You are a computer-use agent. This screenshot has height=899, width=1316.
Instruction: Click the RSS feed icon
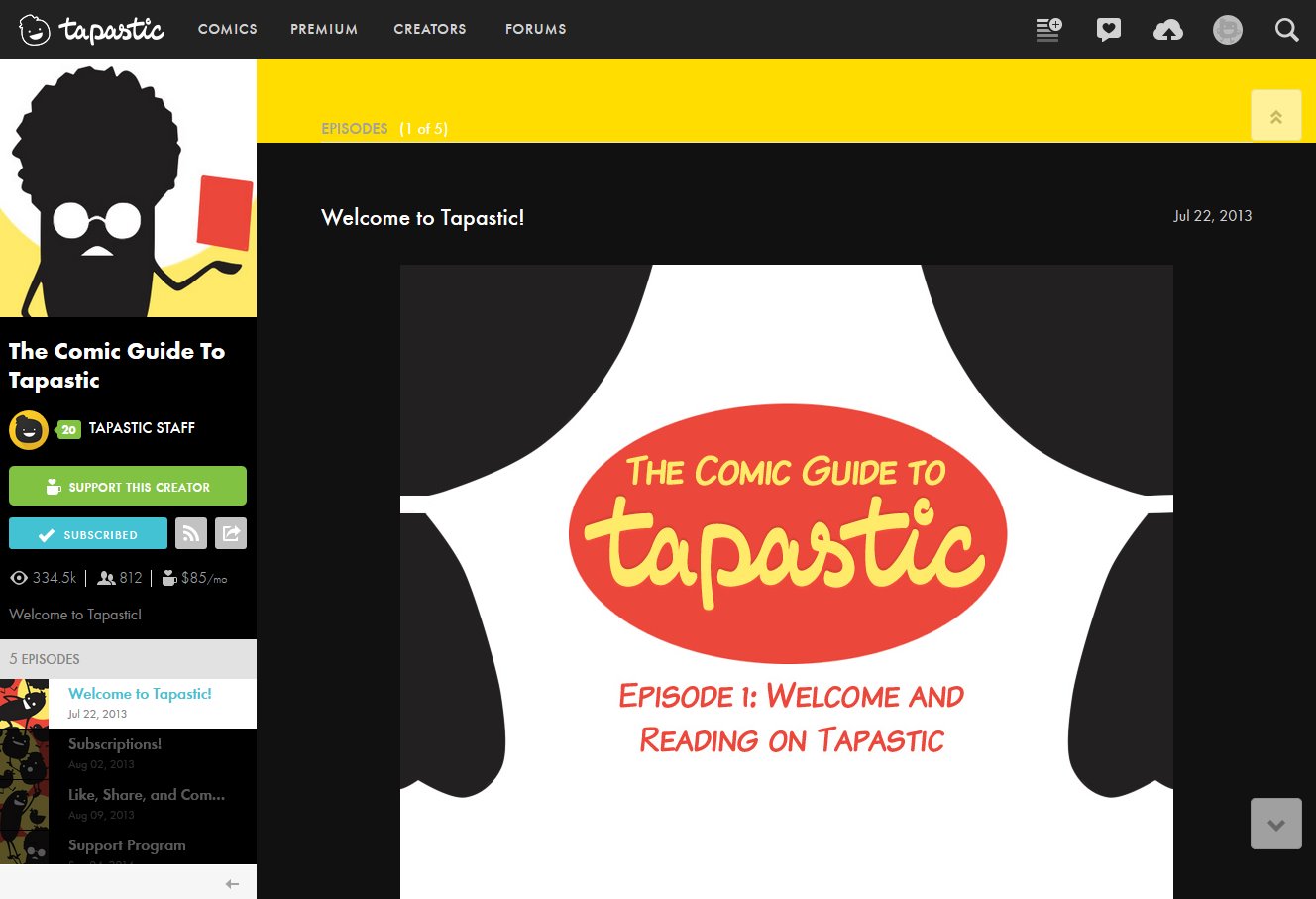coord(191,533)
